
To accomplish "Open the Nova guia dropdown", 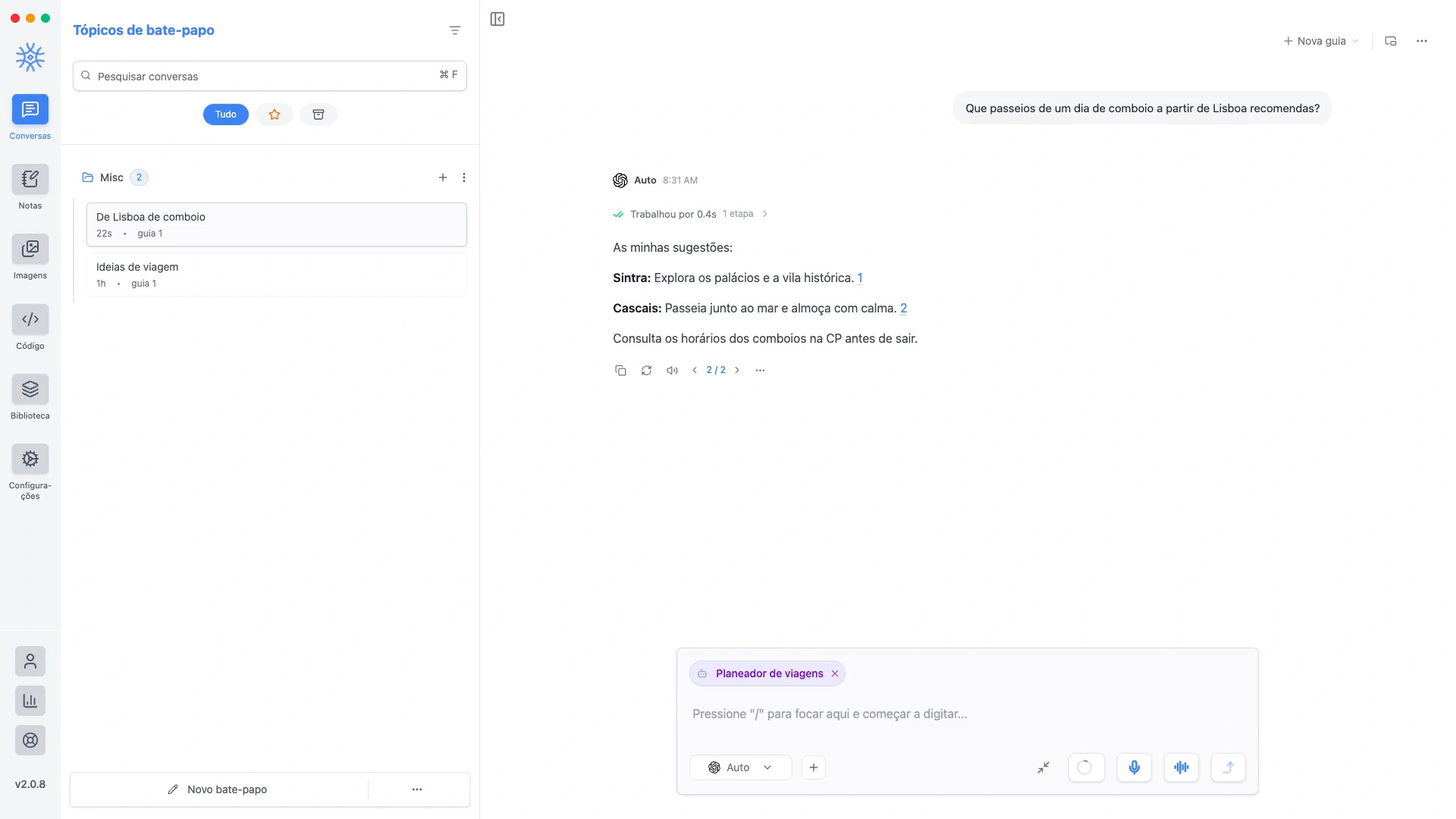I will (x=1321, y=41).
